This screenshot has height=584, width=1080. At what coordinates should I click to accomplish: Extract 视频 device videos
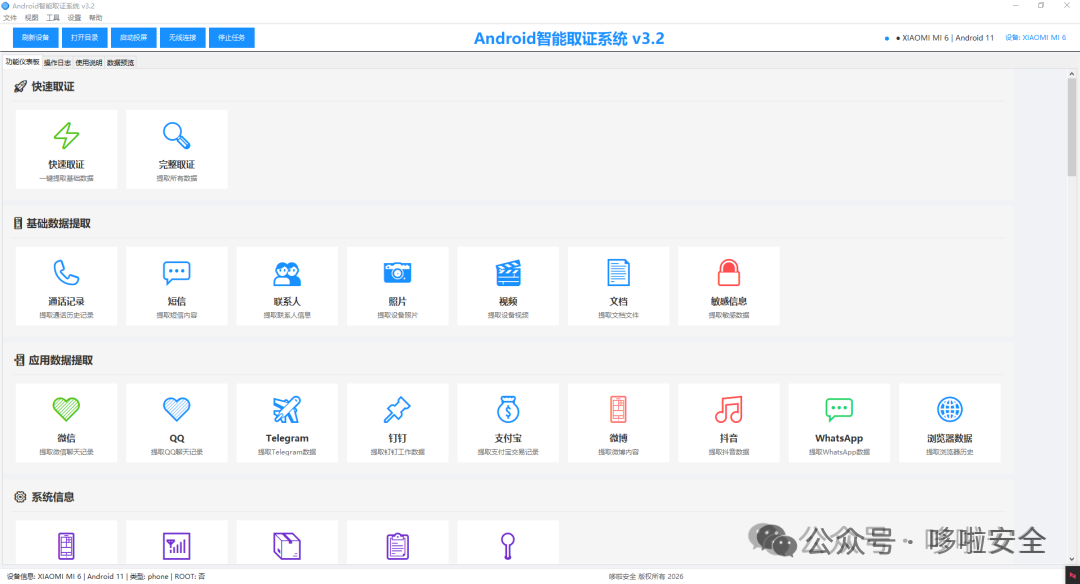pyautogui.click(x=508, y=286)
